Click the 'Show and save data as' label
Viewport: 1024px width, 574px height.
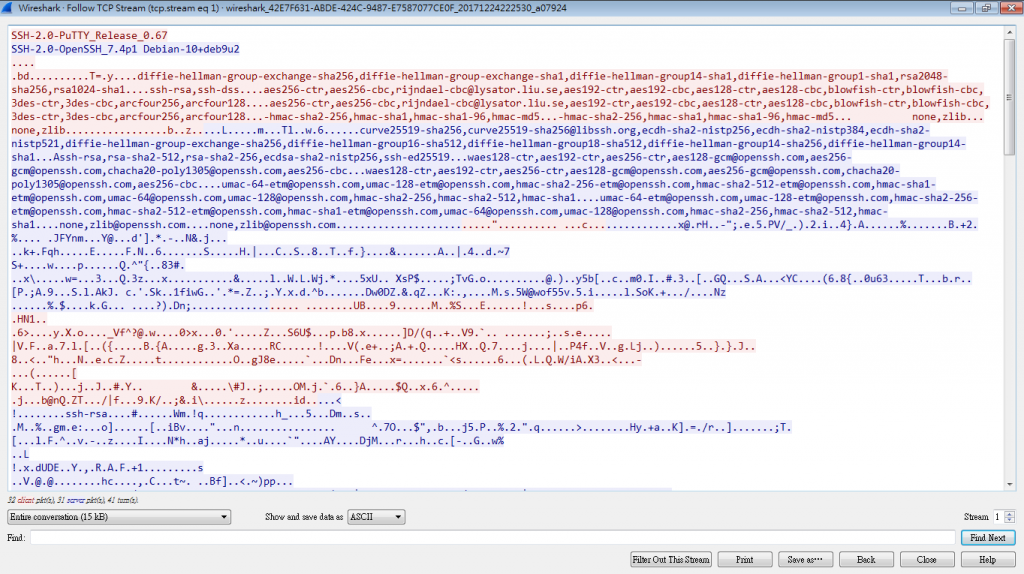[304, 517]
